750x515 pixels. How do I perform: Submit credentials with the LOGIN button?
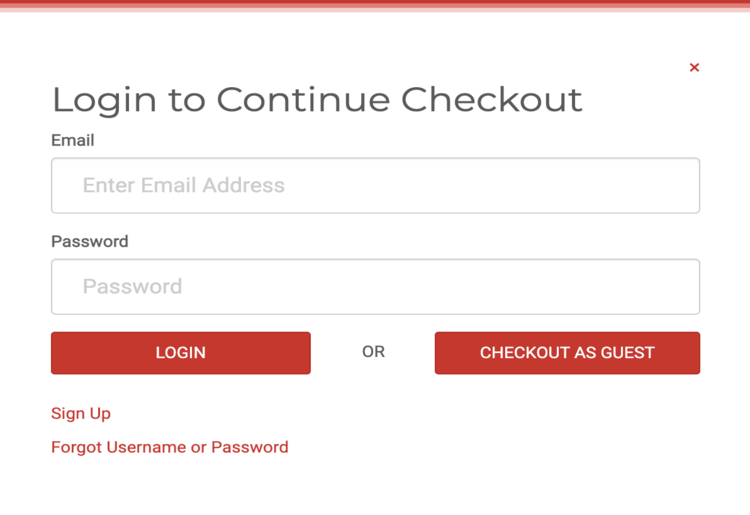tap(181, 353)
